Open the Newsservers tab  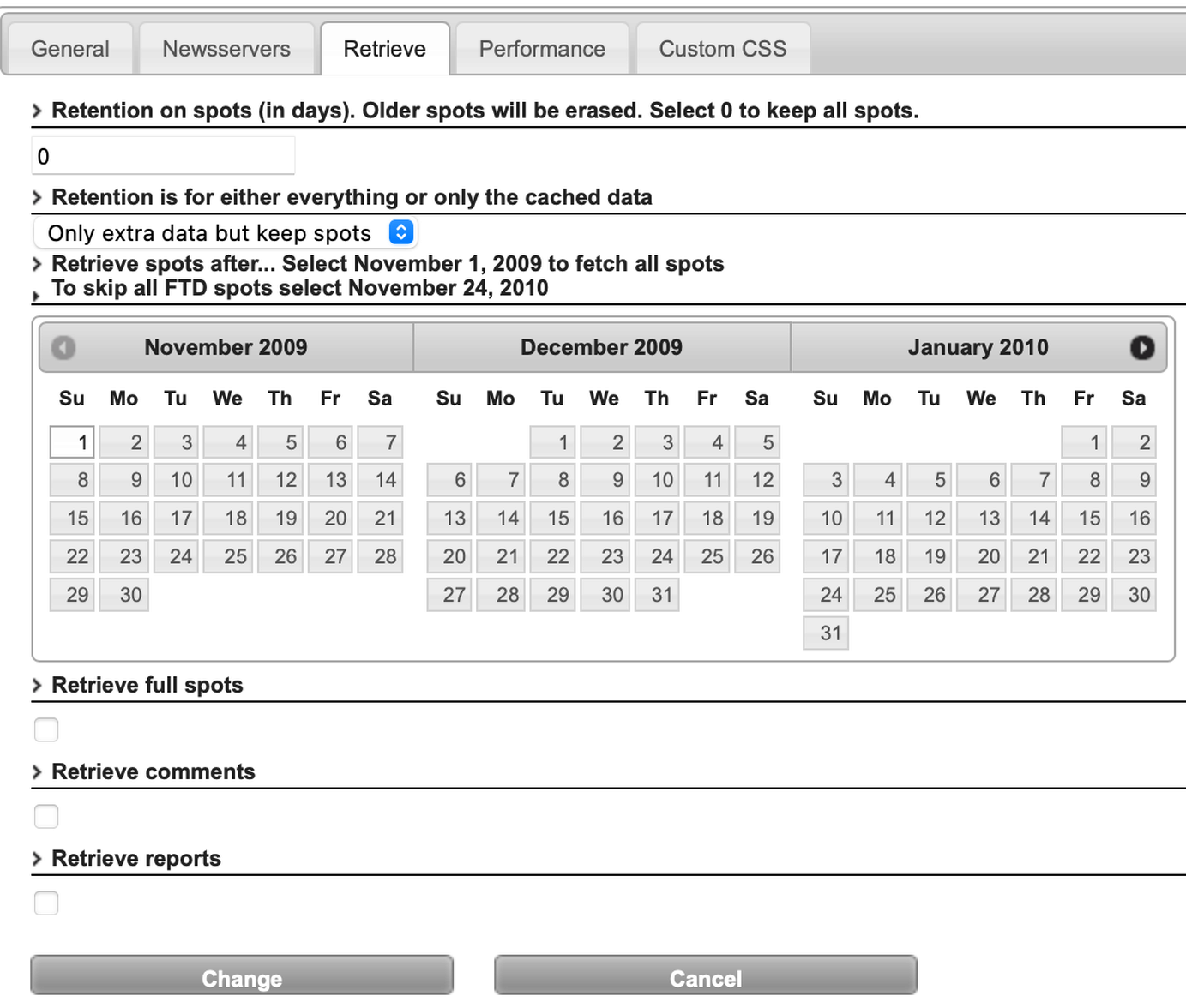point(226,49)
